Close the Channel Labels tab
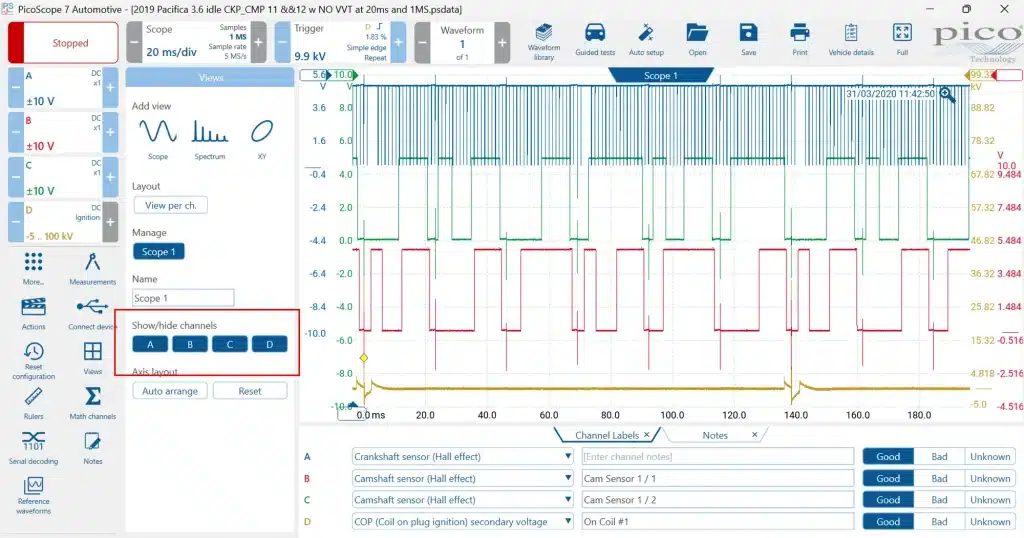The height and width of the screenshot is (538, 1024). (x=647, y=435)
